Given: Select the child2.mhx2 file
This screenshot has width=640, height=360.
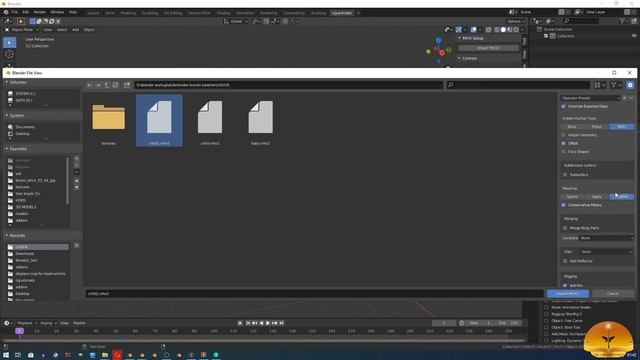Looking at the screenshot, I should 159,121.
